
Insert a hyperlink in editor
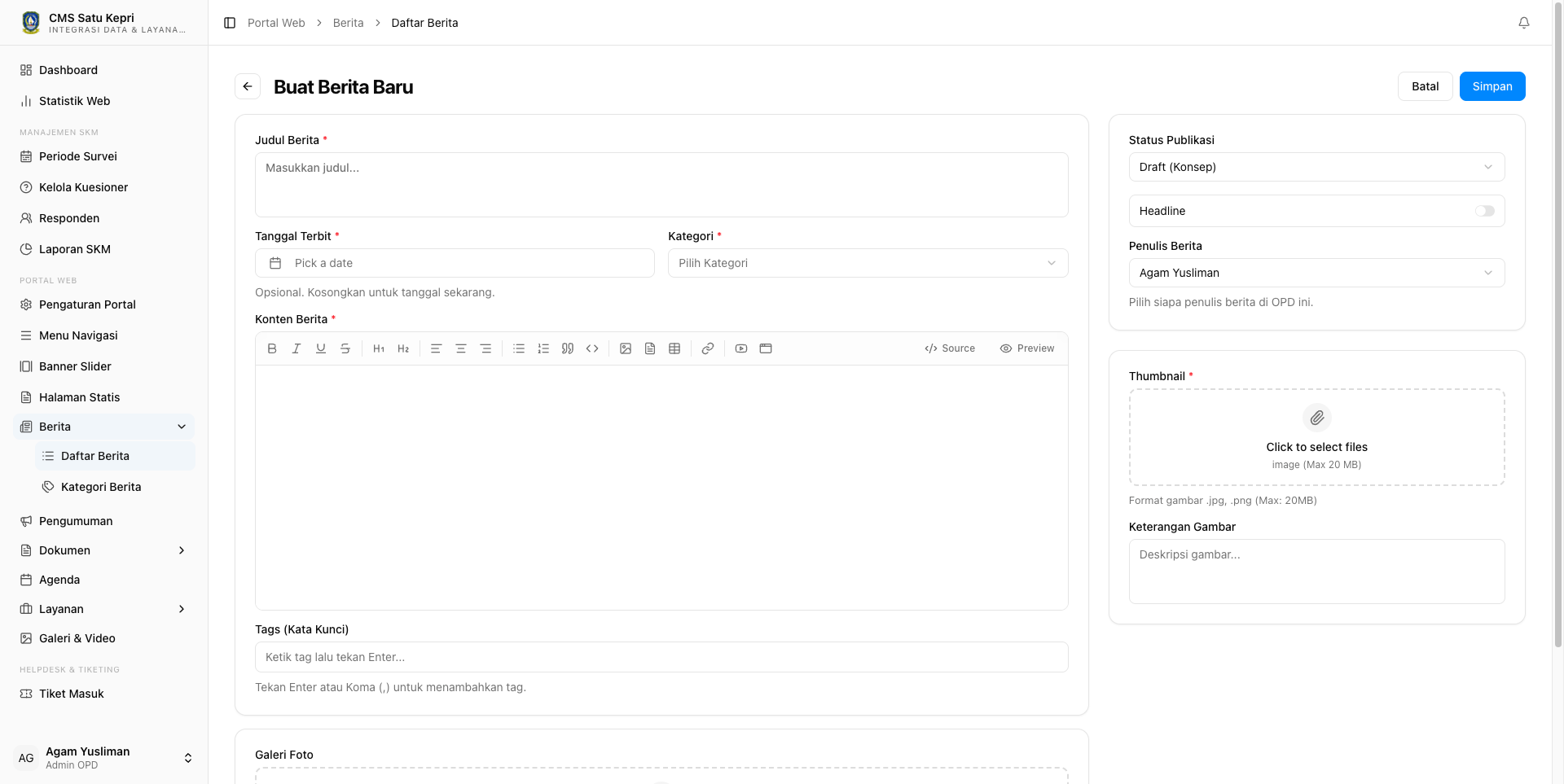click(x=708, y=348)
